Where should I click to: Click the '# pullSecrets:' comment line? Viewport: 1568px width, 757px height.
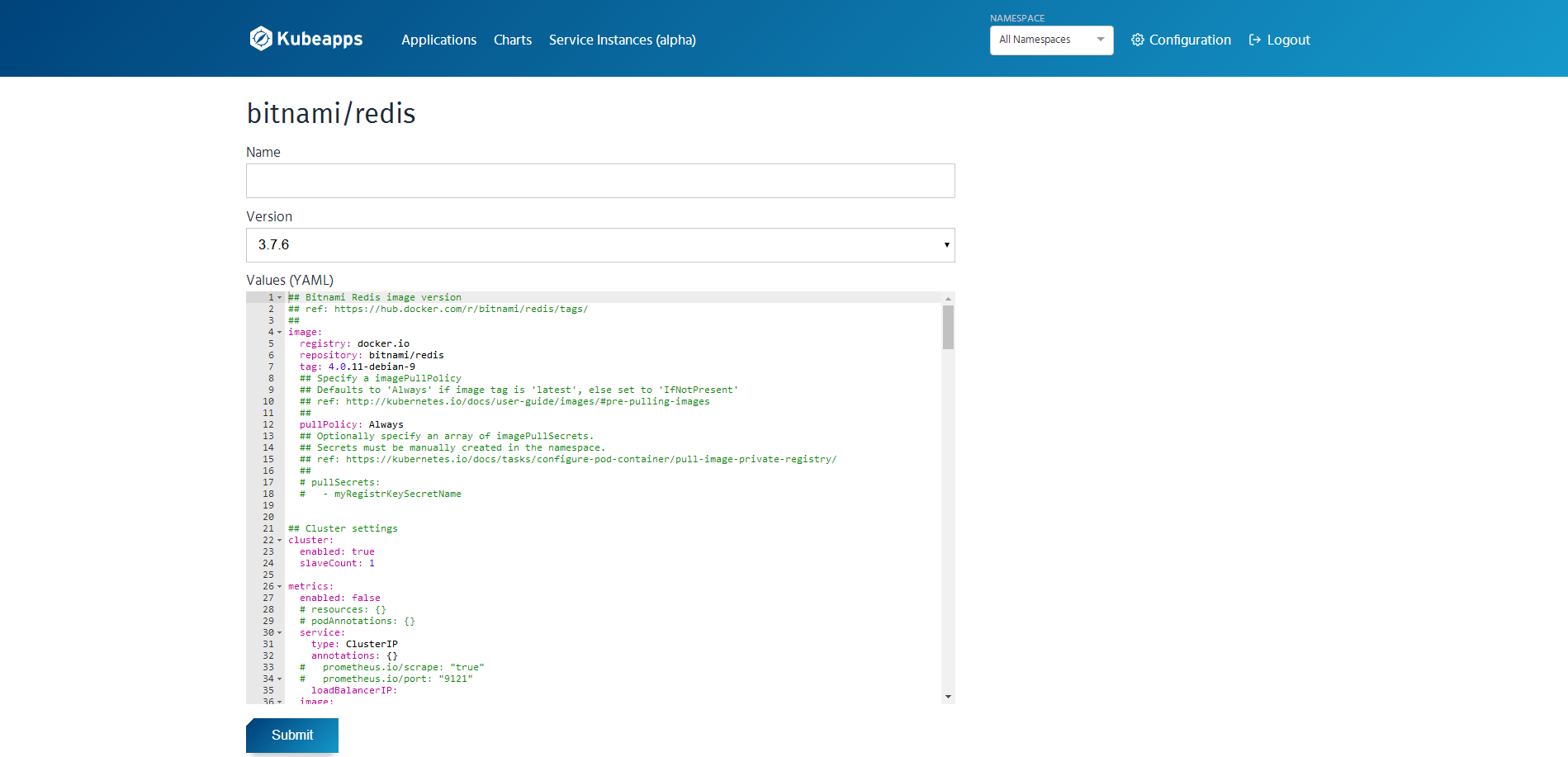(x=340, y=482)
